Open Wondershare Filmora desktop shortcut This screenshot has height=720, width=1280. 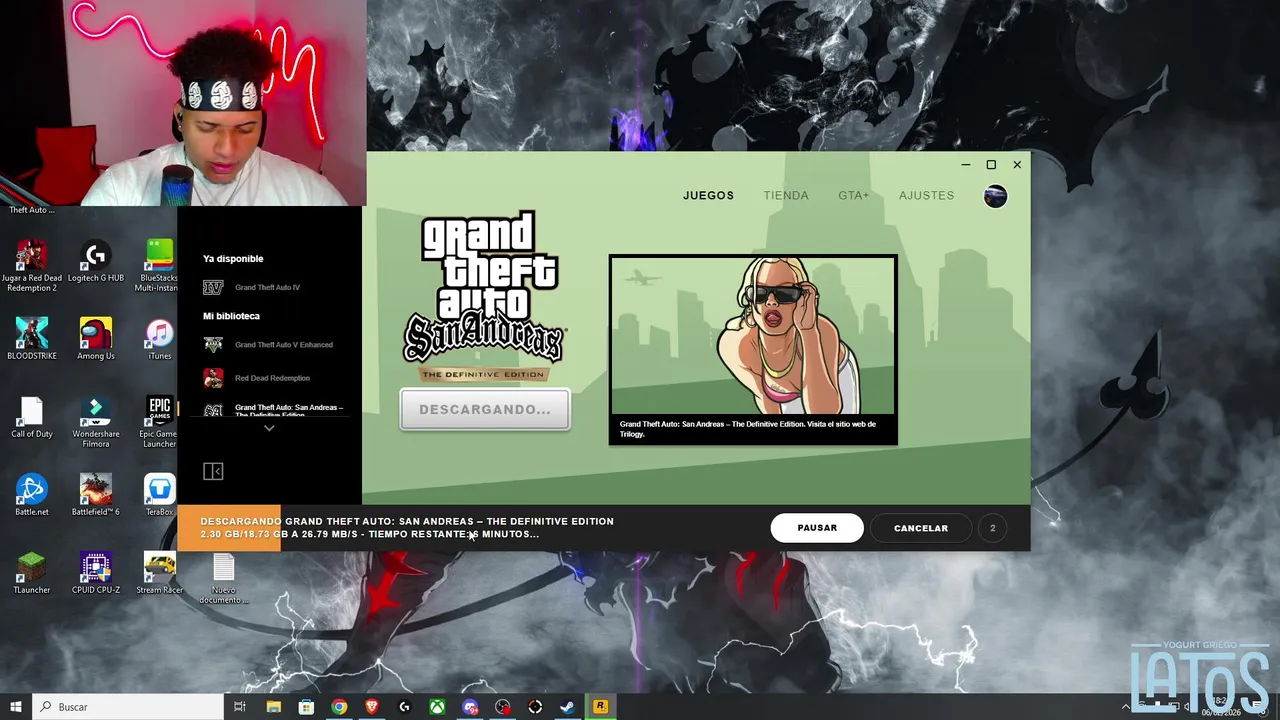96,421
